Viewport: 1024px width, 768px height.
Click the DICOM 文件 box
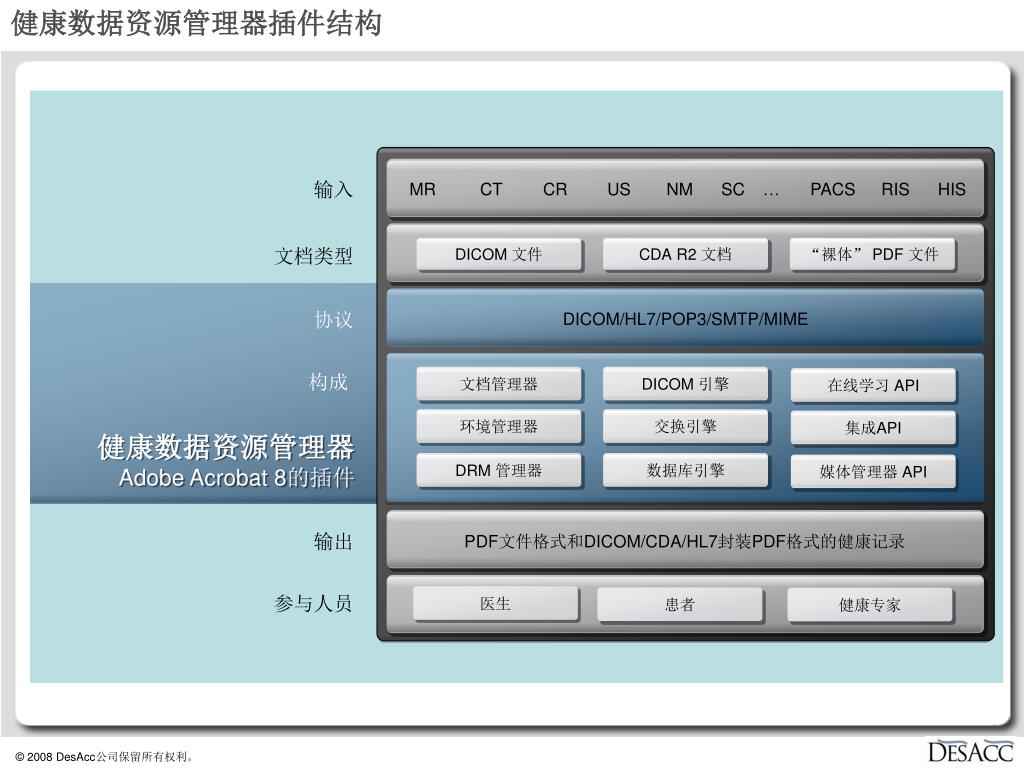(499, 254)
